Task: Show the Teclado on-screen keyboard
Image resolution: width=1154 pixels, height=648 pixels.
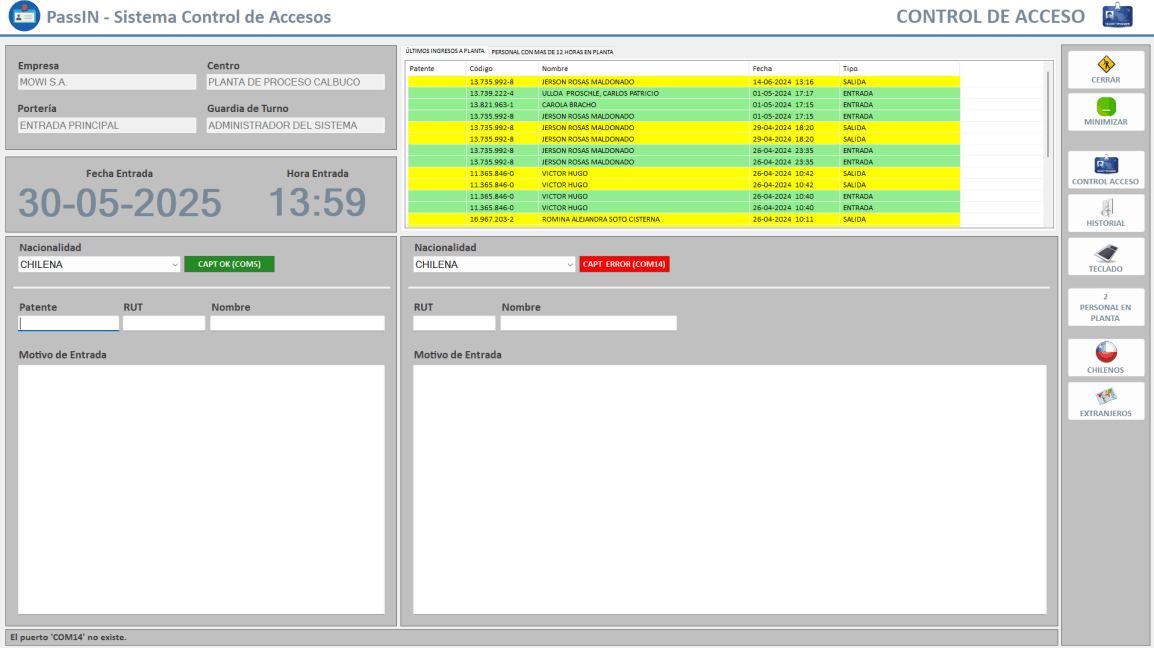Action: (1105, 253)
